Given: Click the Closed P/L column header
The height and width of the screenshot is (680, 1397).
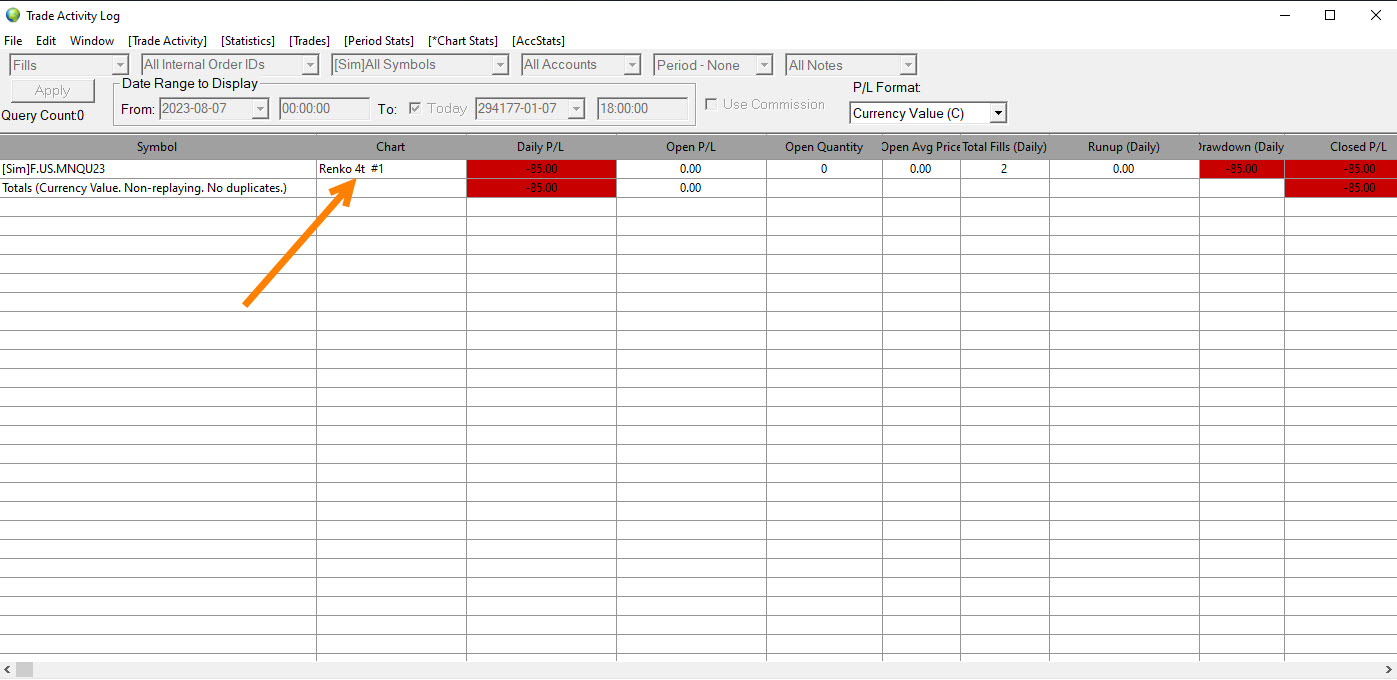Looking at the screenshot, I should 1340,147.
